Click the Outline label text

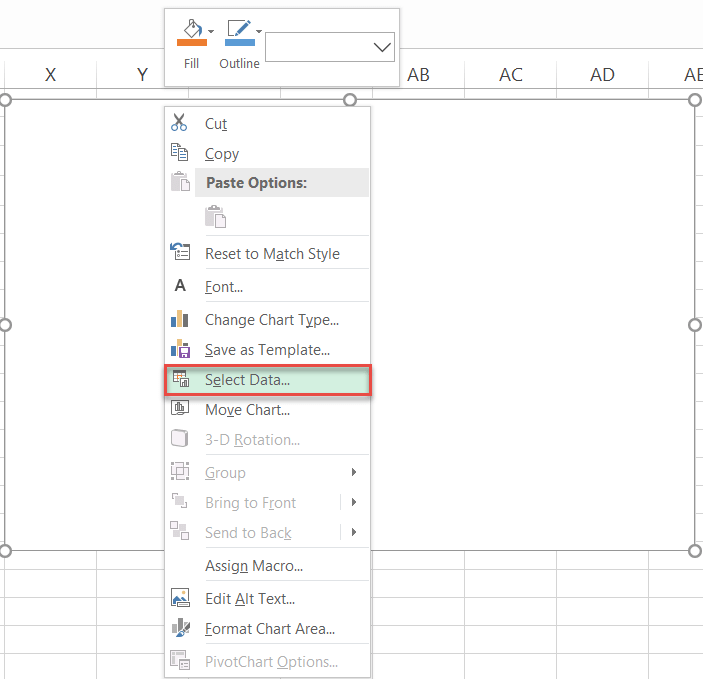point(239,64)
